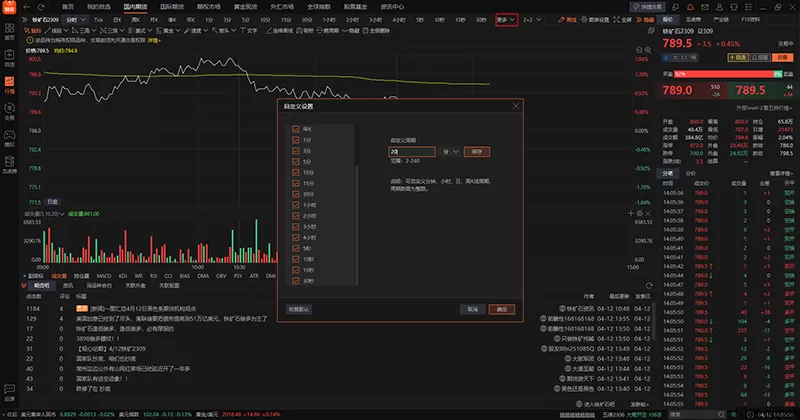Switch to 国内期货 top tab
800x420 pixels.
(x=135, y=6)
